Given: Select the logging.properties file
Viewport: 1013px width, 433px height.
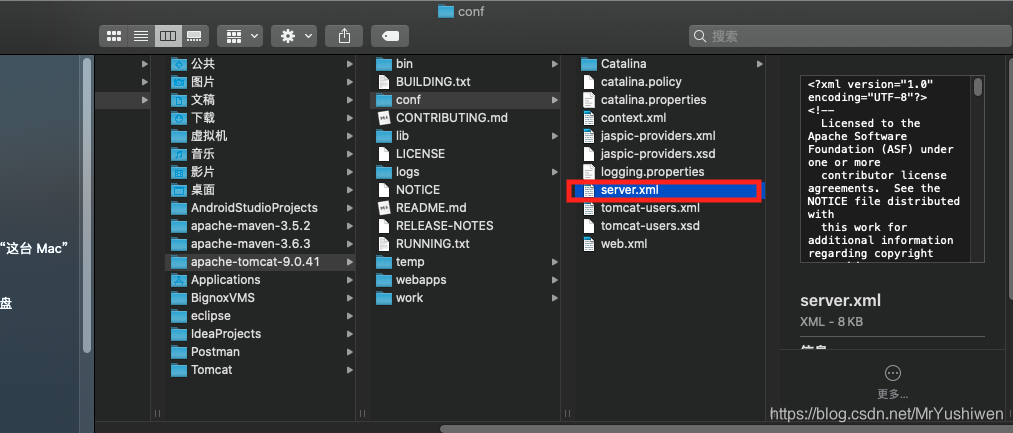Looking at the screenshot, I should click(671, 172).
